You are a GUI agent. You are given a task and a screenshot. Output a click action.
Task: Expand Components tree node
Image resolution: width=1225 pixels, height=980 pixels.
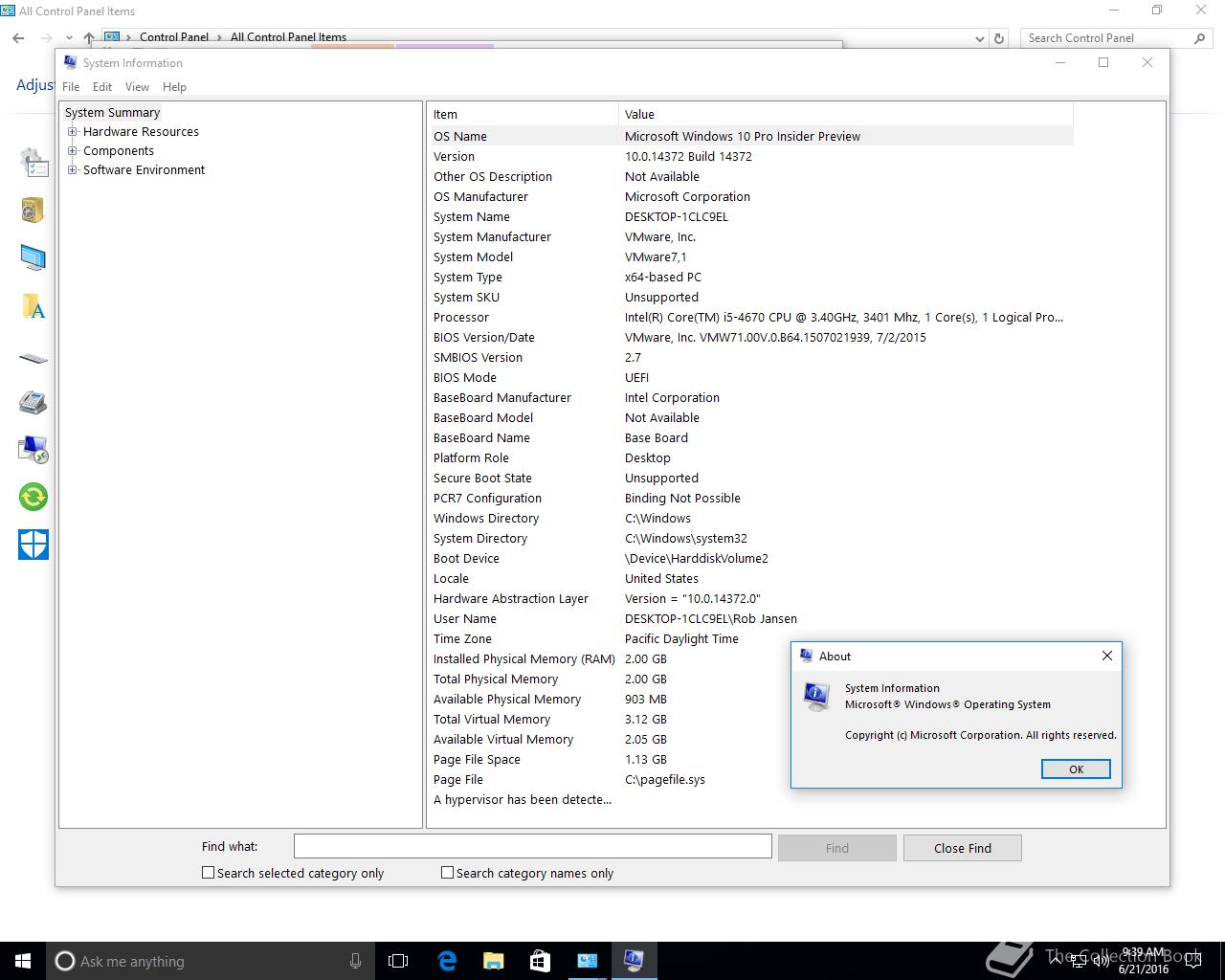pos(73,151)
